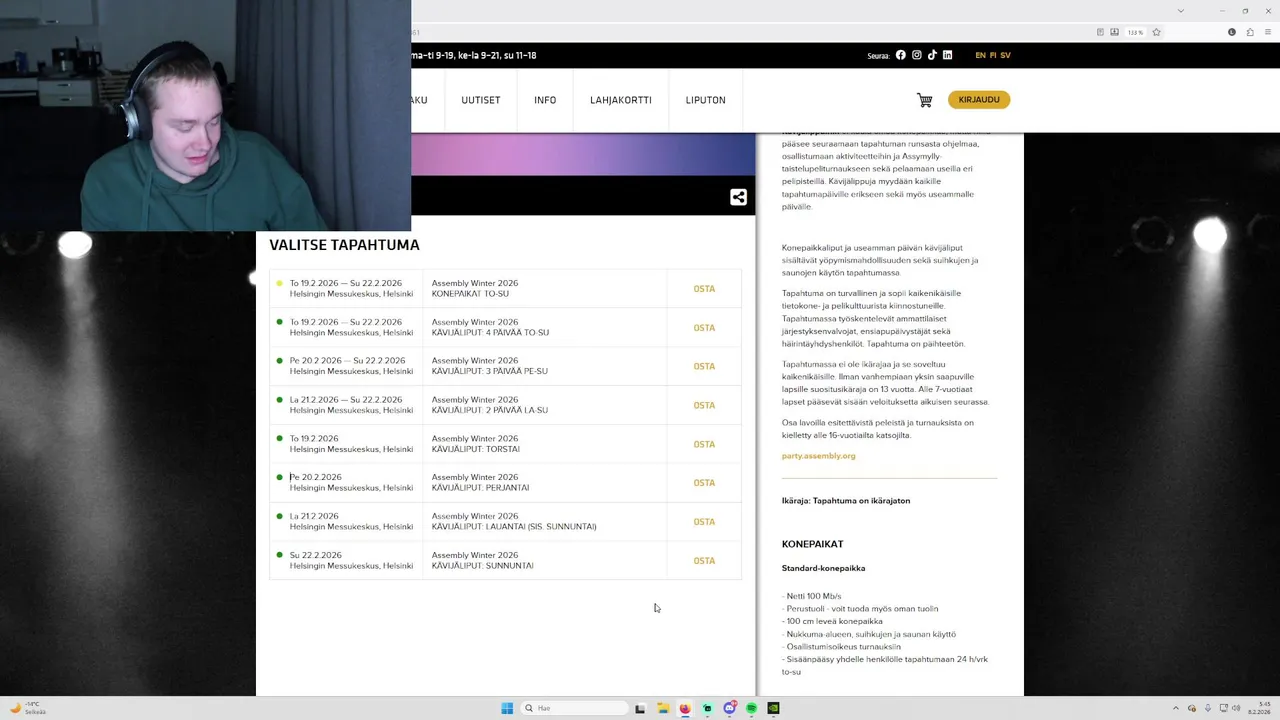Select 'KÄVIJÄLIPUT: 2 PÄIVÄÄ LA-SU' text
This screenshot has width=1280, height=720.
pos(489,410)
